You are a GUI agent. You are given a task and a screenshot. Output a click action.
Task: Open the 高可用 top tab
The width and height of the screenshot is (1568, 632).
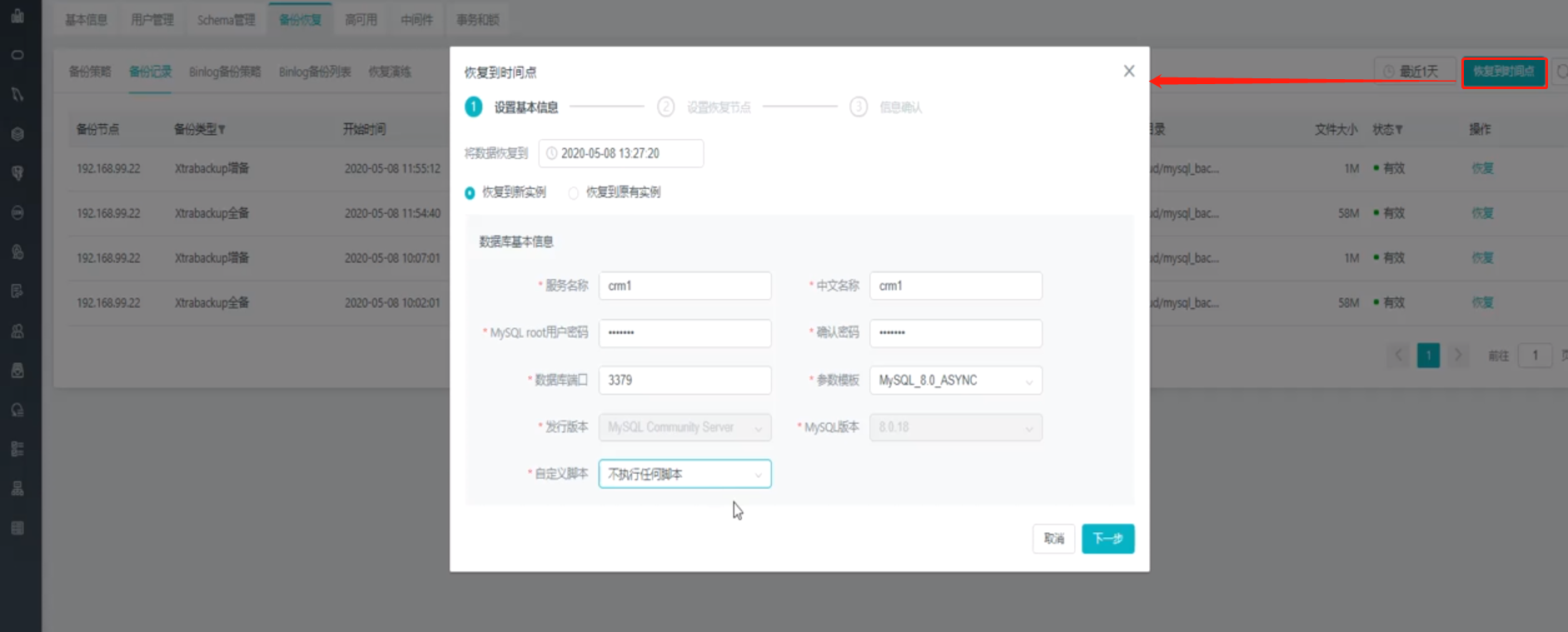361,20
